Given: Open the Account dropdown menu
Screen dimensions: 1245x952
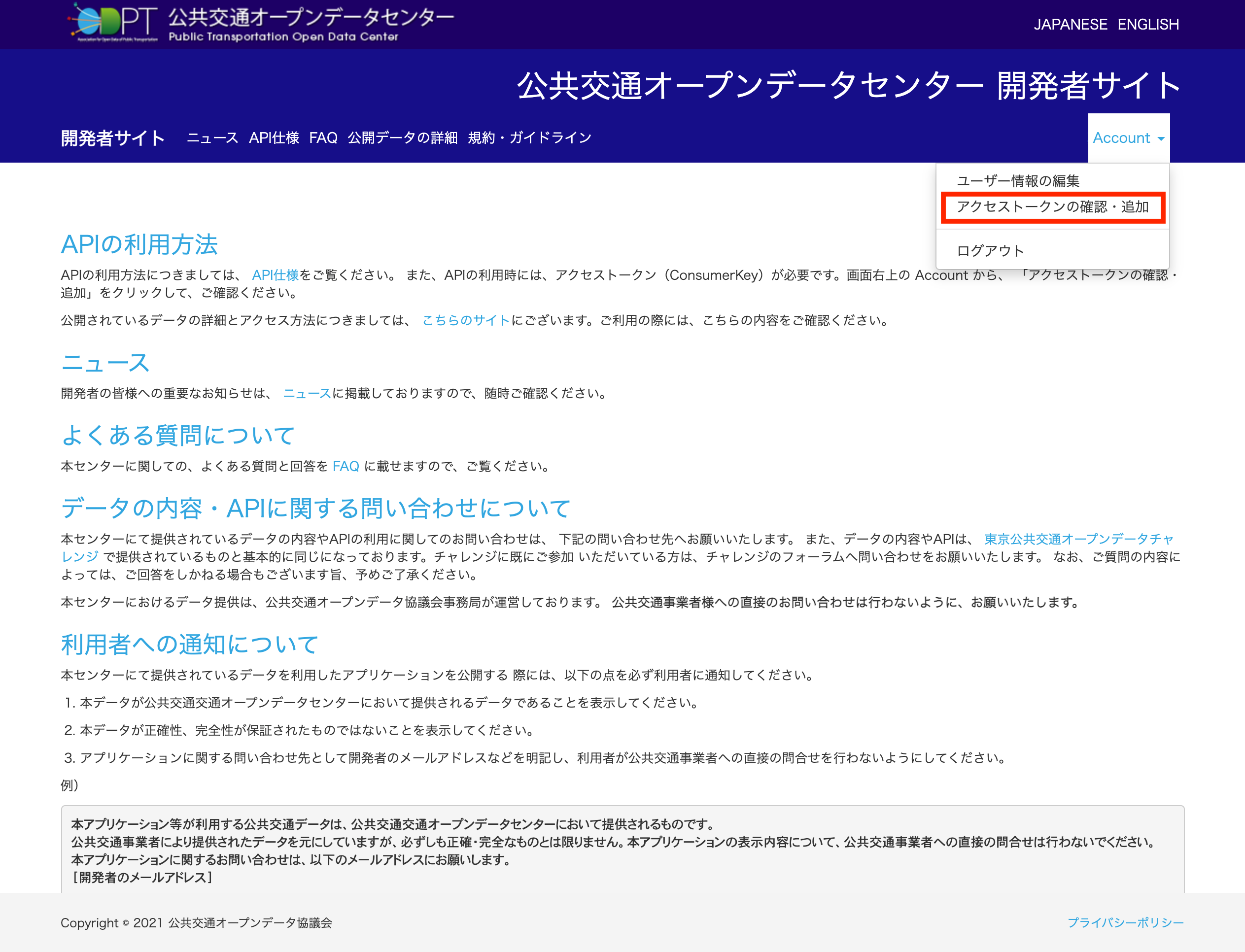Looking at the screenshot, I should 1128,137.
